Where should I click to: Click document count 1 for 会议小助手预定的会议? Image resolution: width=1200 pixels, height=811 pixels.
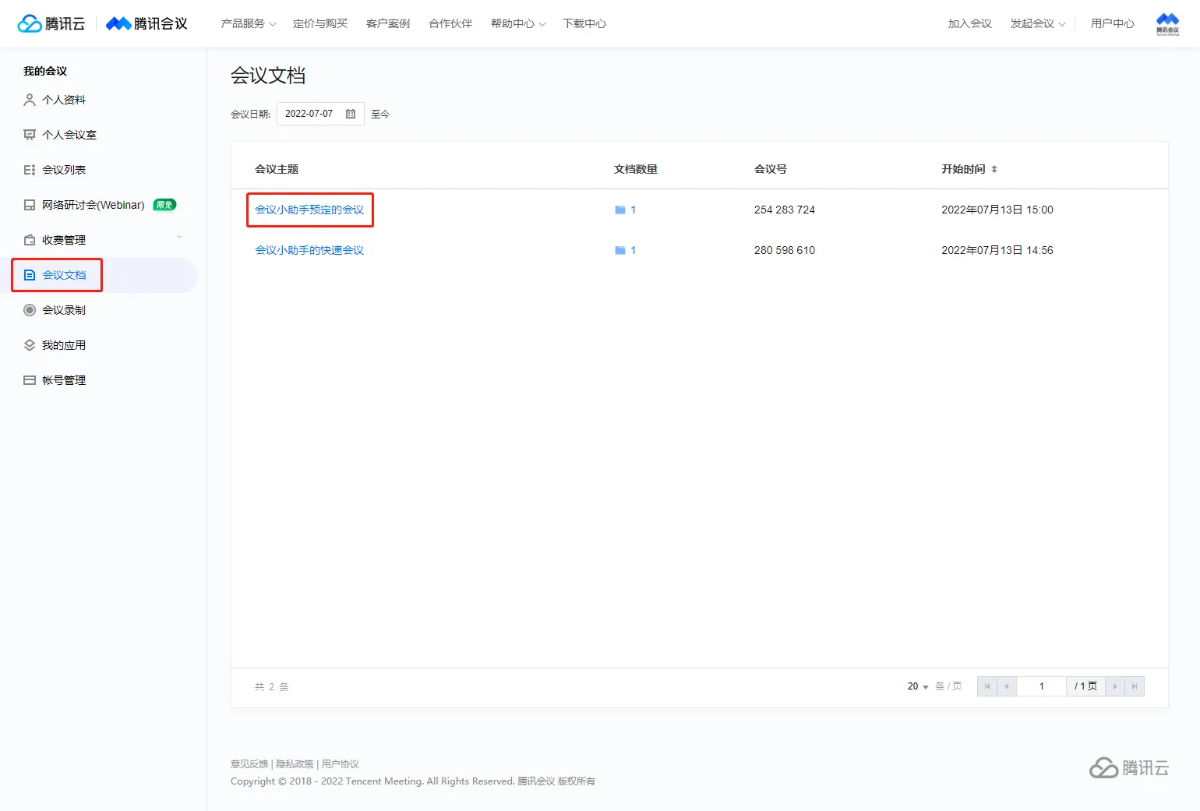(x=633, y=210)
